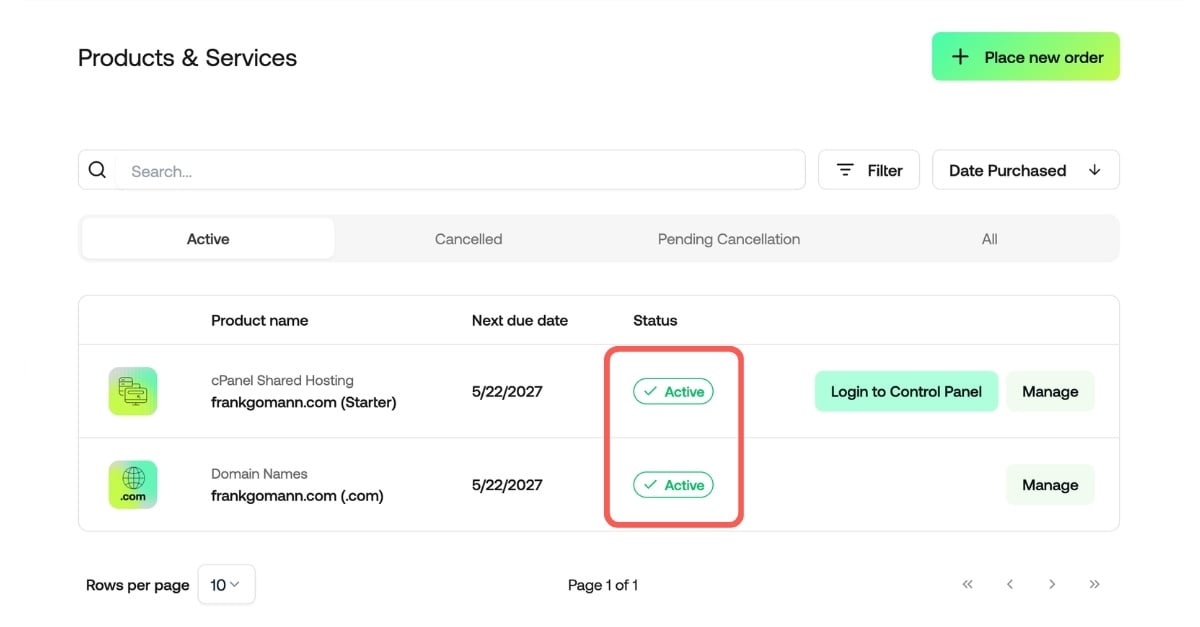Go to next page arrow
Screen dimensions: 1200x627
pos(1052,584)
